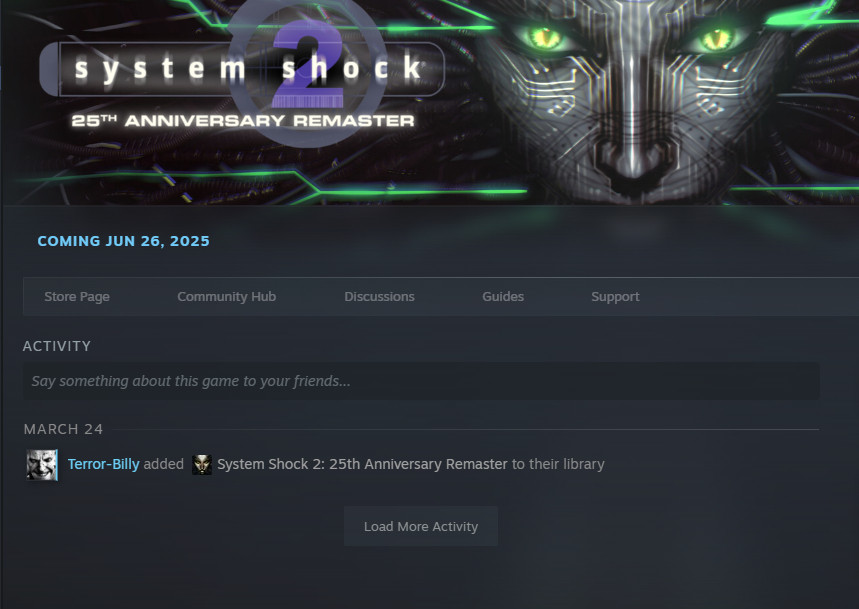Click the System Shock 2 game icon in activity
This screenshot has height=609, width=859.
point(202,464)
